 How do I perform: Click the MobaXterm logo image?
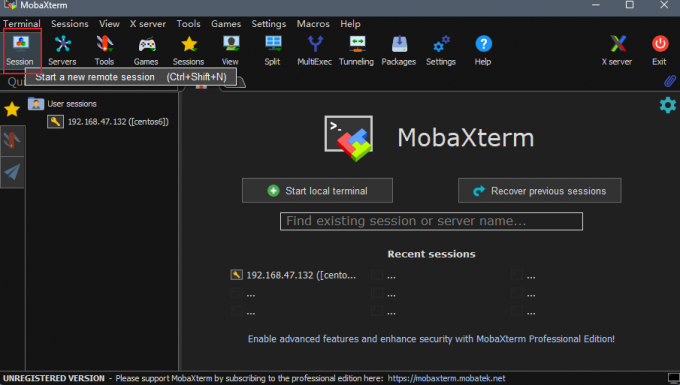click(x=349, y=138)
